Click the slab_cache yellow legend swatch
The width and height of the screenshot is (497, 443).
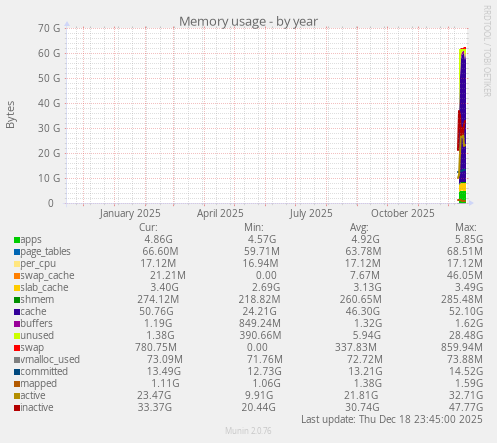[17, 288]
